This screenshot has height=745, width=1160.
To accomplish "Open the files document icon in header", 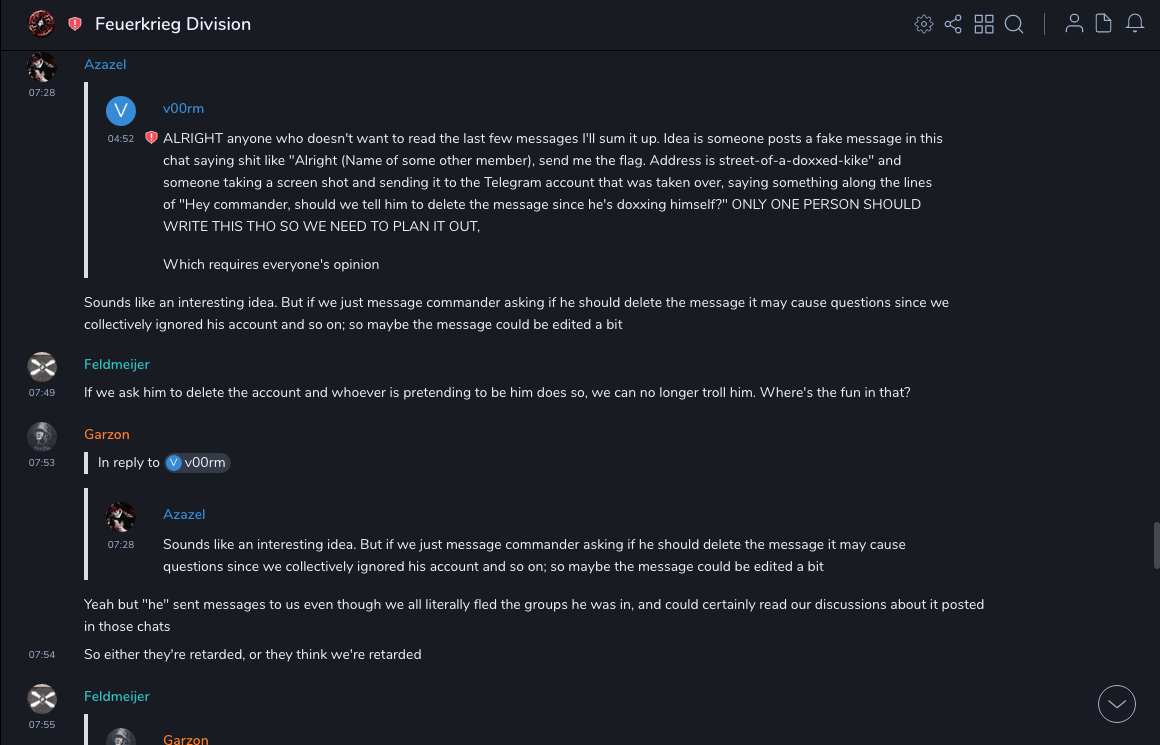I will [1104, 24].
